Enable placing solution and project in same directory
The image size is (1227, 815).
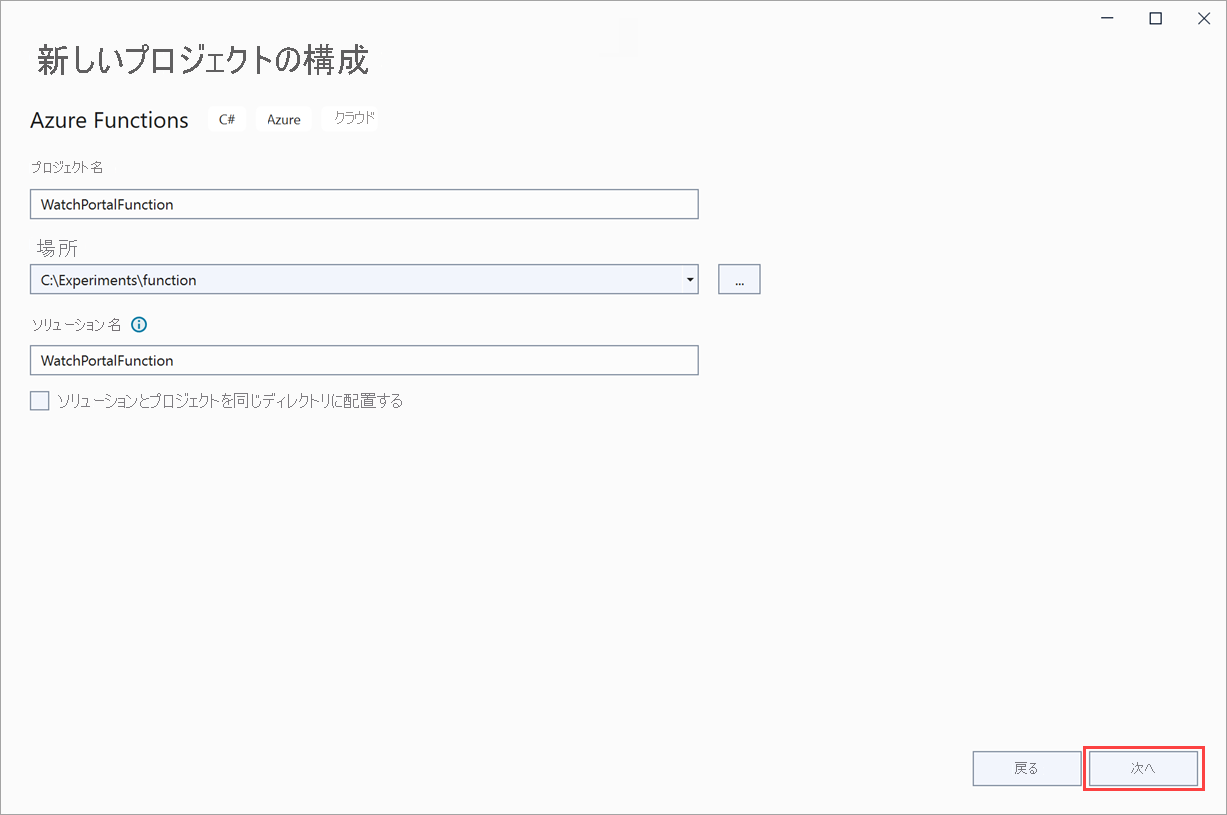tap(40, 401)
